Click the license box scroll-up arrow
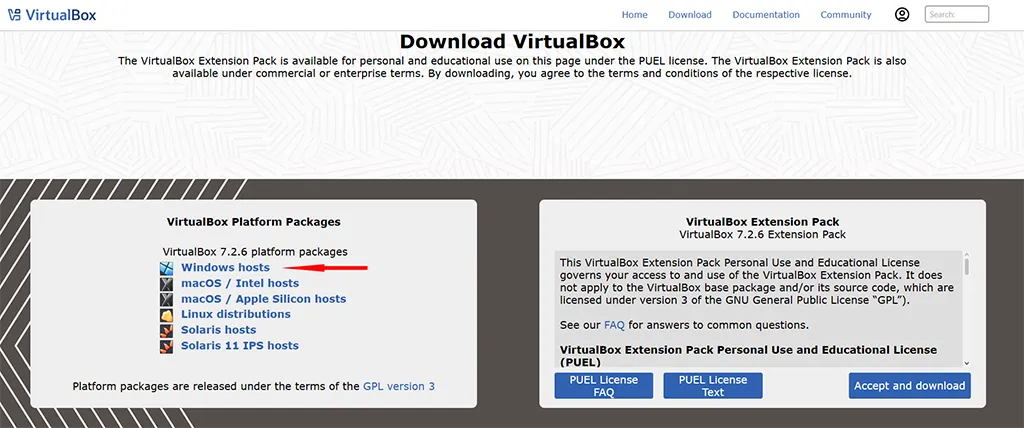This screenshot has height=428, width=1024. (967, 255)
